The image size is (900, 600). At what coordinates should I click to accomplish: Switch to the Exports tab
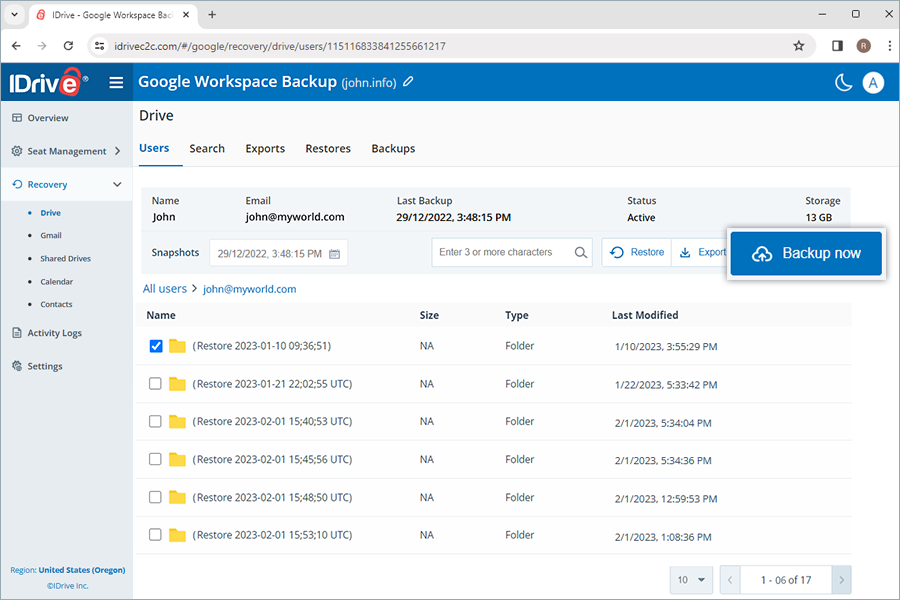click(x=265, y=149)
